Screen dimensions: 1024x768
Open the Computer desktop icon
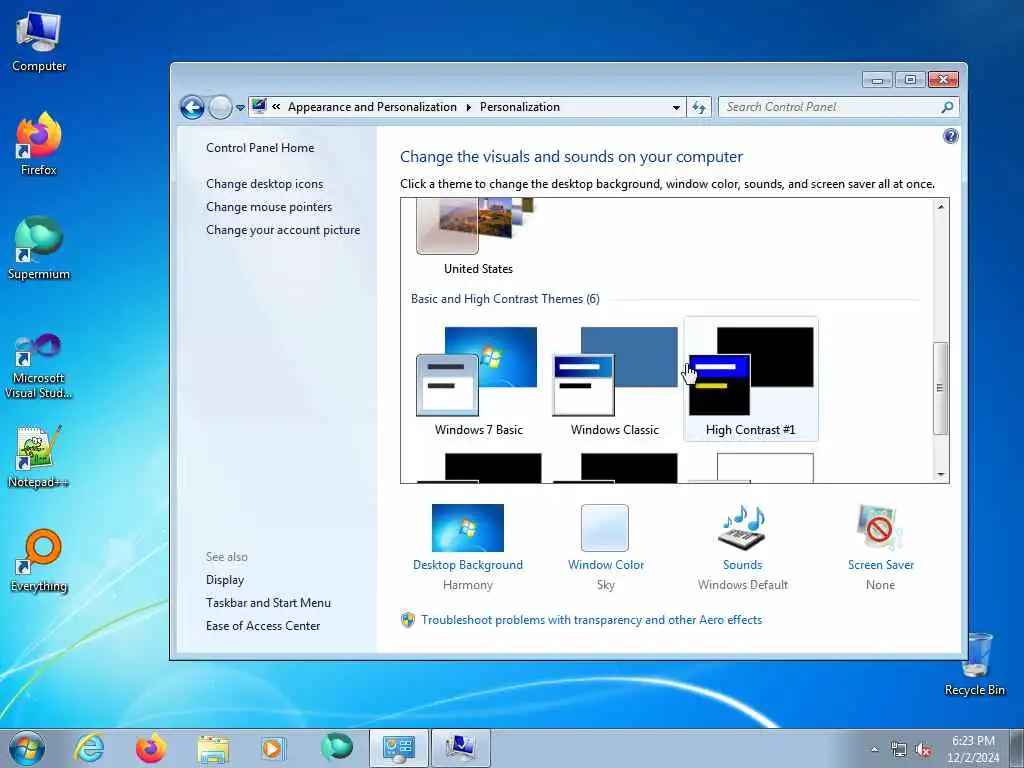pos(39,42)
